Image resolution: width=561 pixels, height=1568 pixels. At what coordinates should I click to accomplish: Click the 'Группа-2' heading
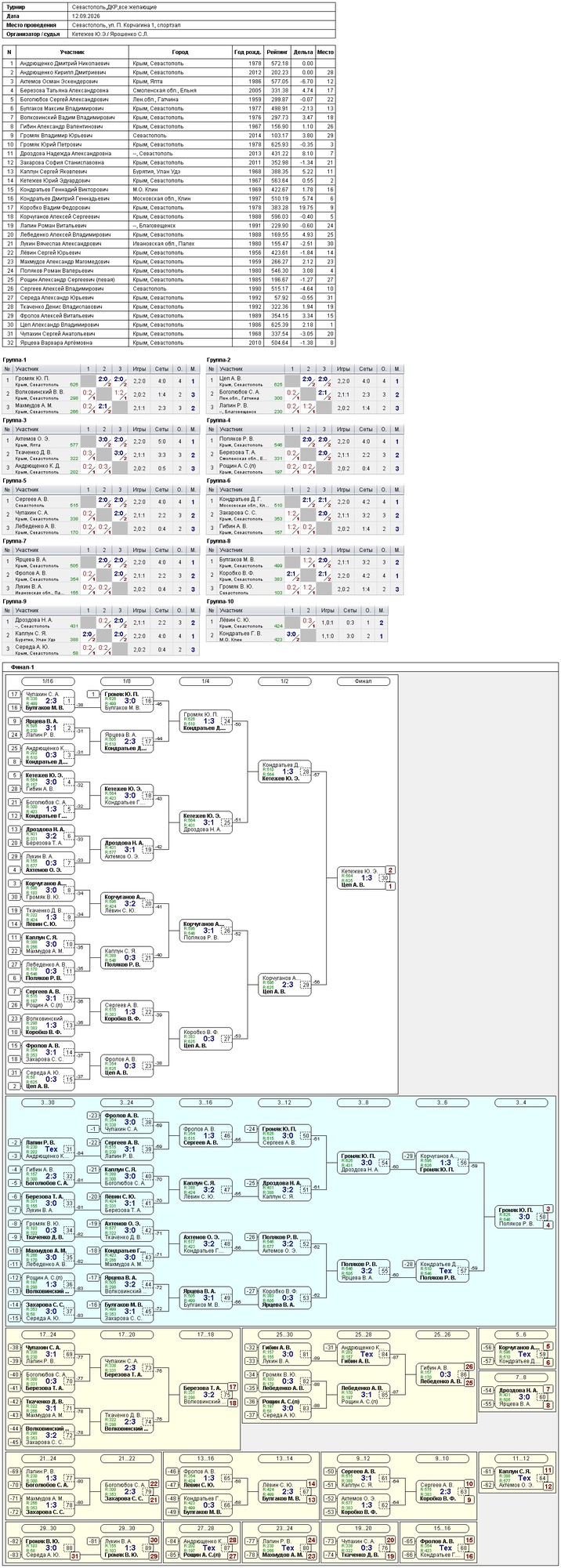point(219,360)
